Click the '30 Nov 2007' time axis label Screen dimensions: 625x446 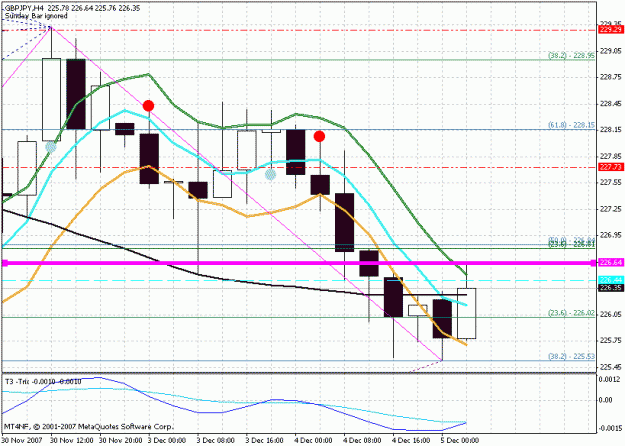click(21, 440)
